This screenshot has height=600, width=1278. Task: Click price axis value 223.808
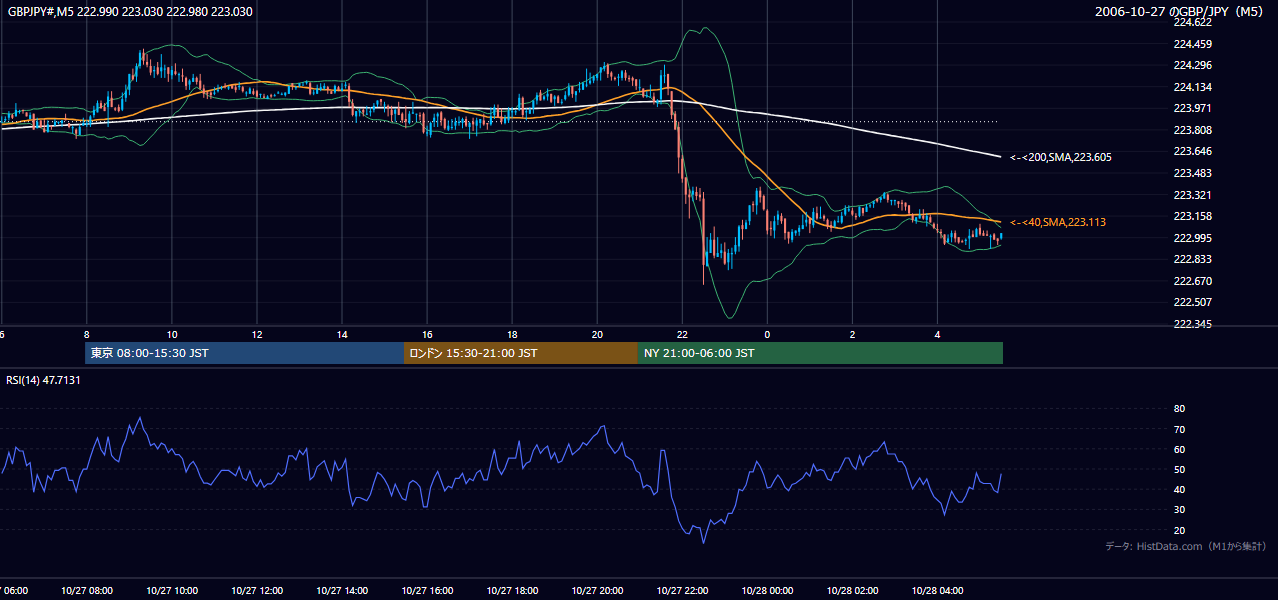click(1192, 130)
